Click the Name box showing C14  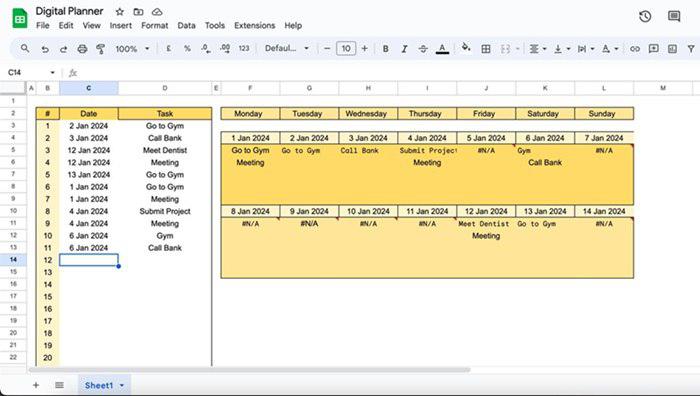pos(27,72)
